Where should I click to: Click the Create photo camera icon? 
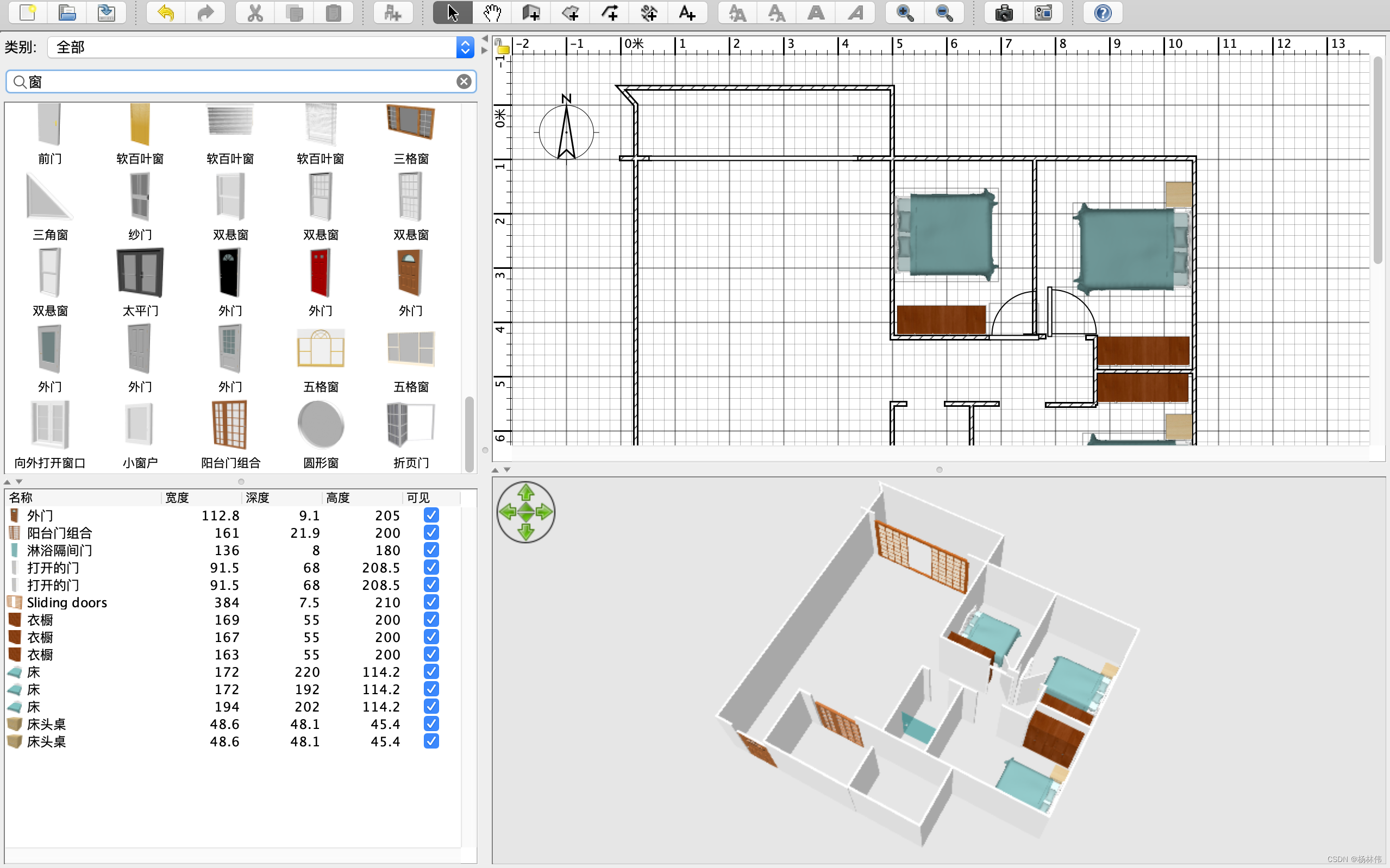1004,12
